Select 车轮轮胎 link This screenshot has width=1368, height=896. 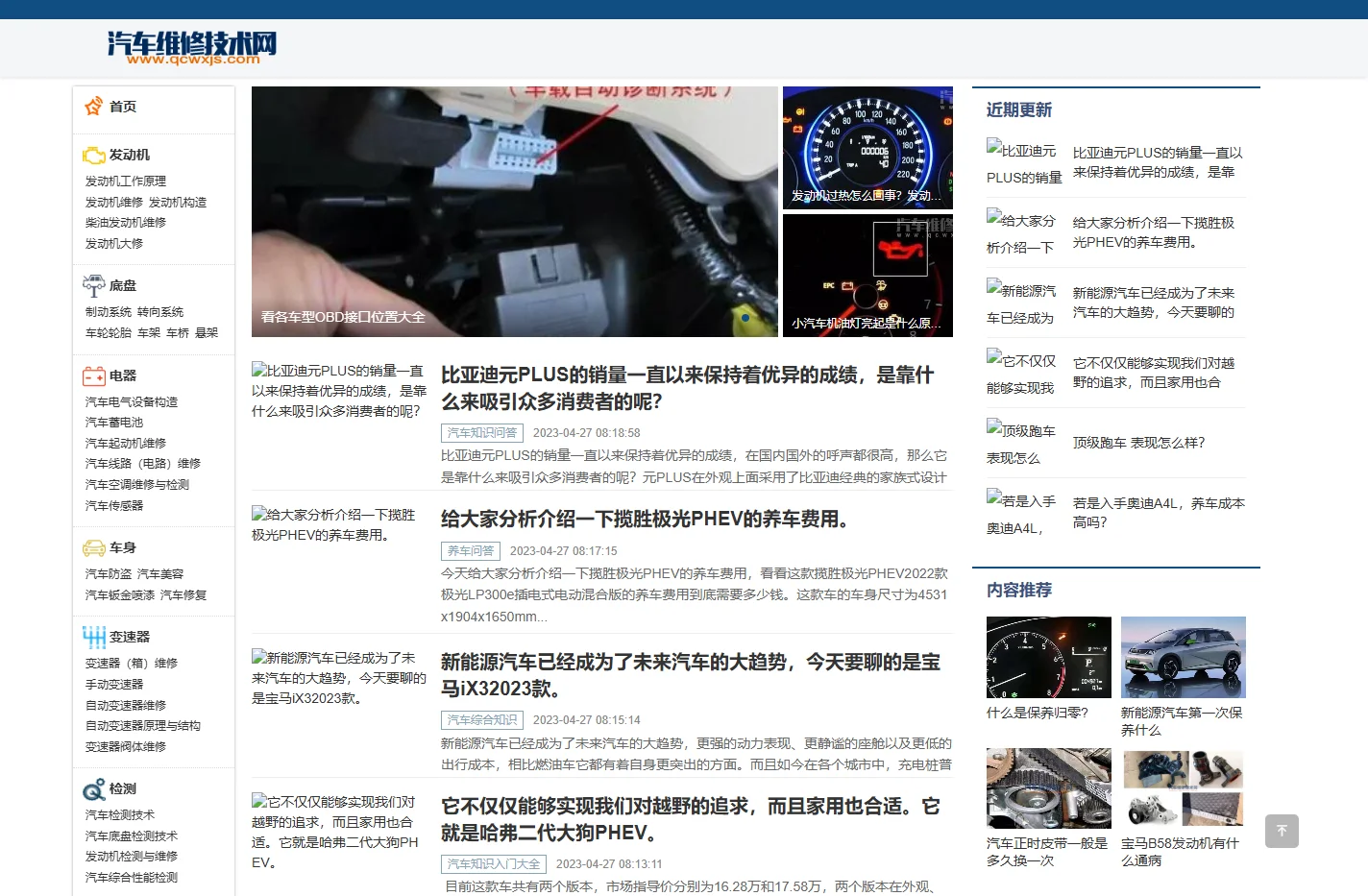[x=109, y=333]
